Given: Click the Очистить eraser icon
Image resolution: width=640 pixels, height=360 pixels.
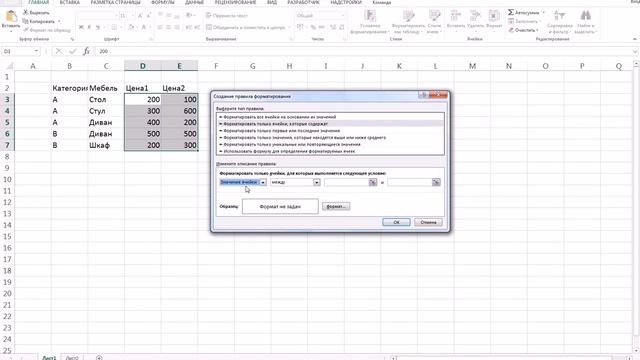Looking at the screenshot, I should [511, 30].
